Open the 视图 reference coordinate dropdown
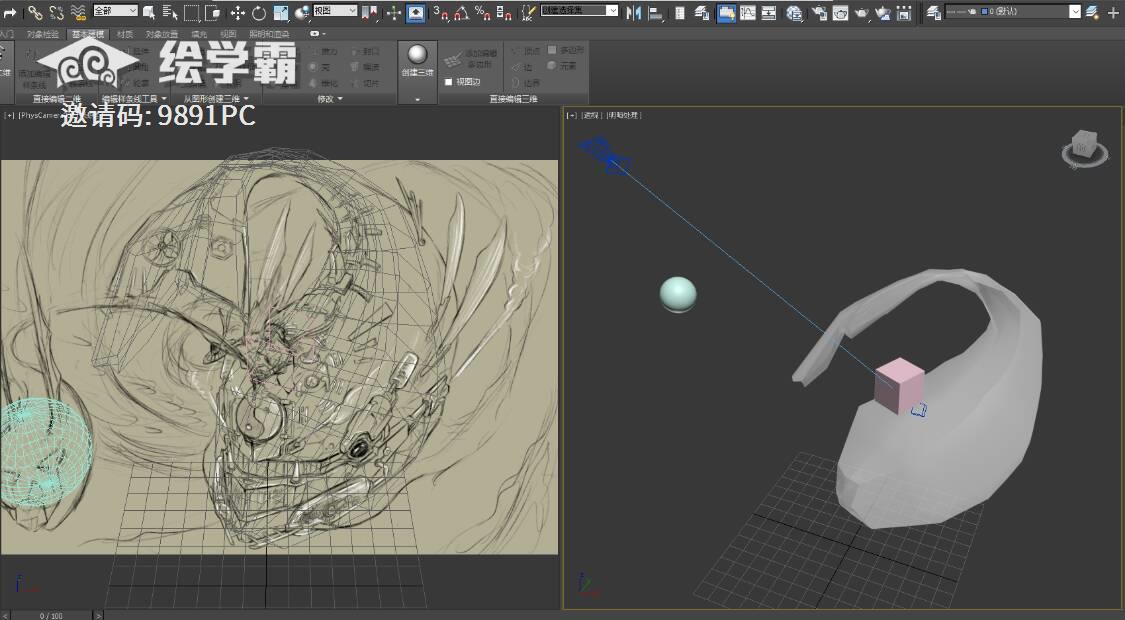 click(335, 11)
